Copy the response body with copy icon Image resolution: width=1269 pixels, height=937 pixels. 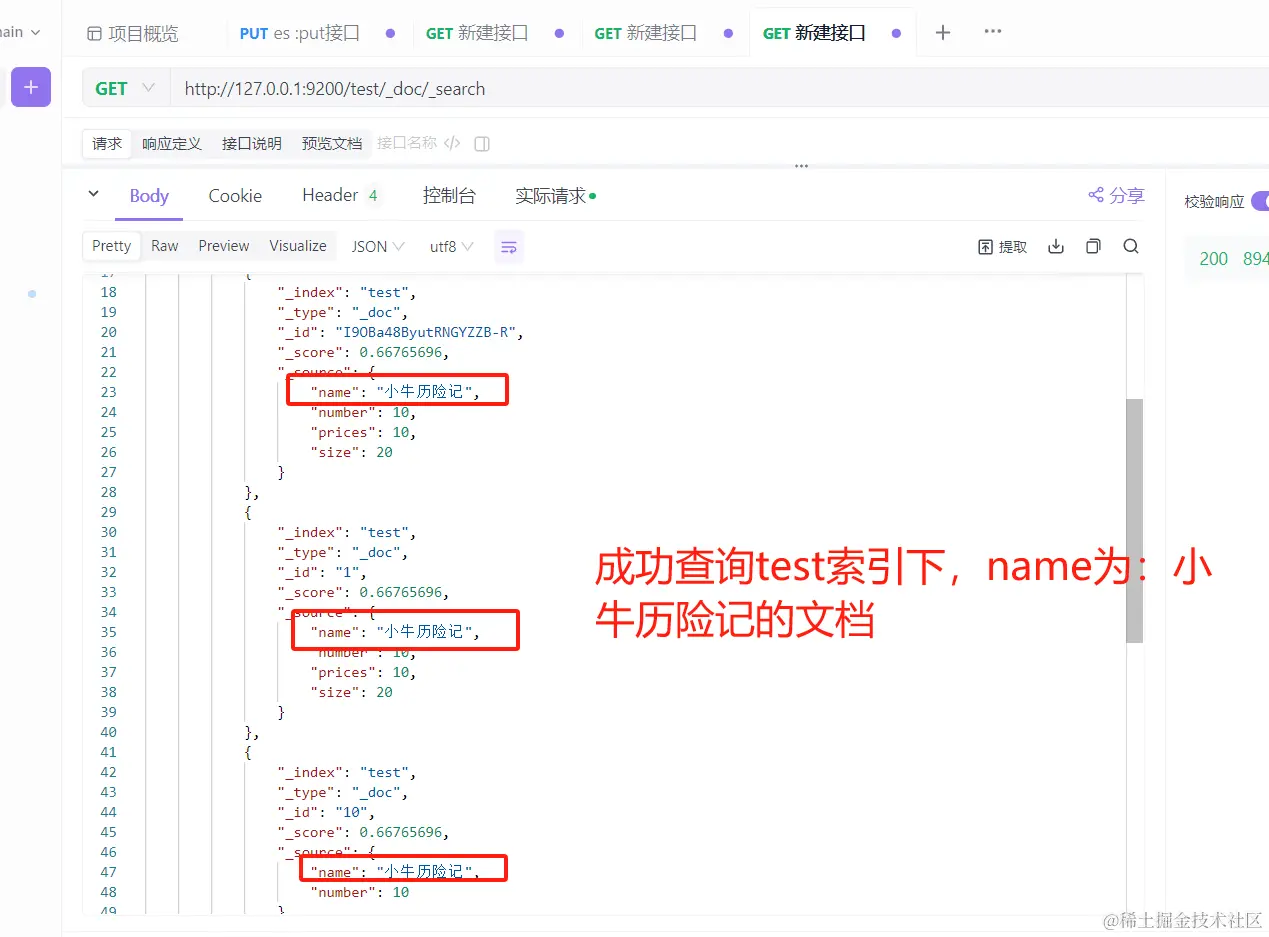(1093, 246)
